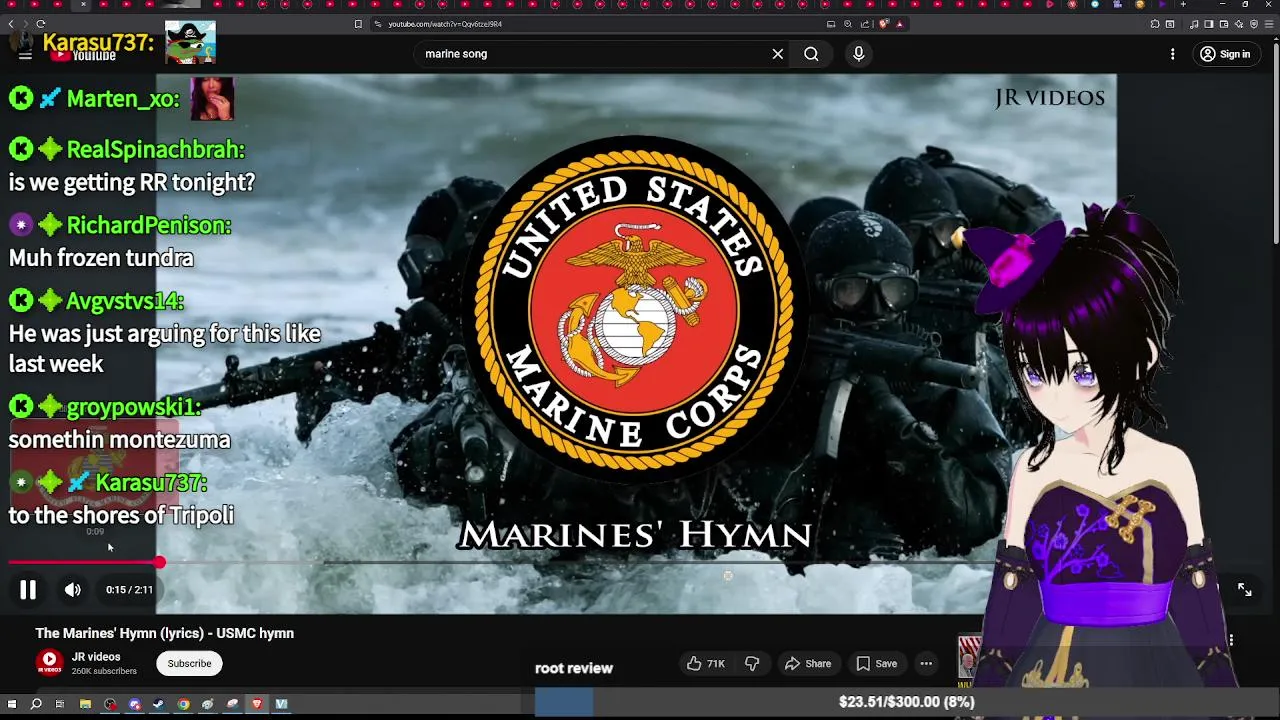Viewport: 1280px width, 720px height.
Task: Open the YouTube hamburger guide menu
Action: [25, 54]
